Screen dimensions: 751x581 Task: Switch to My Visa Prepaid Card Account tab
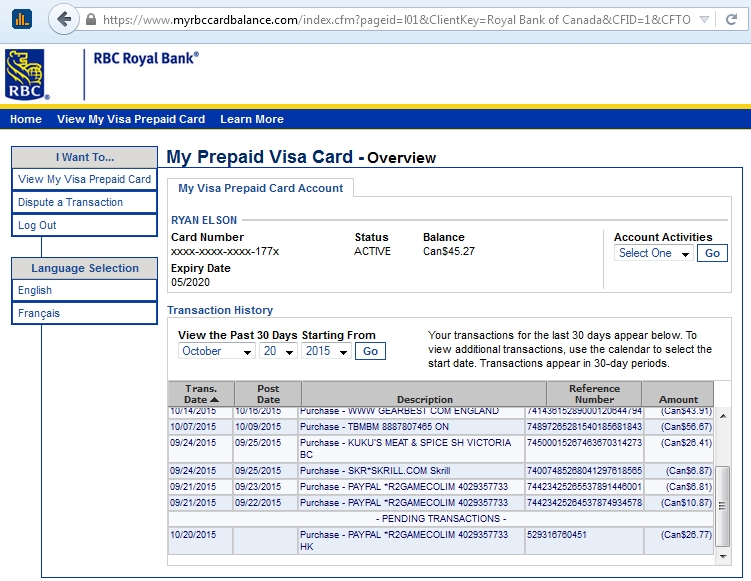click(x=261, y=188)
